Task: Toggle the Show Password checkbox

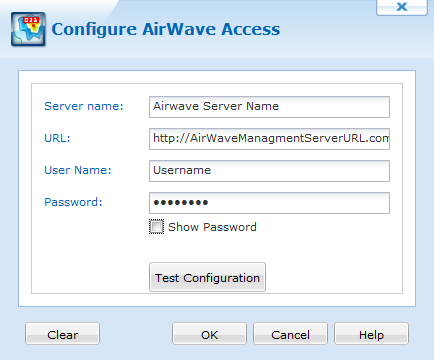Action: [x=156, y=227]
